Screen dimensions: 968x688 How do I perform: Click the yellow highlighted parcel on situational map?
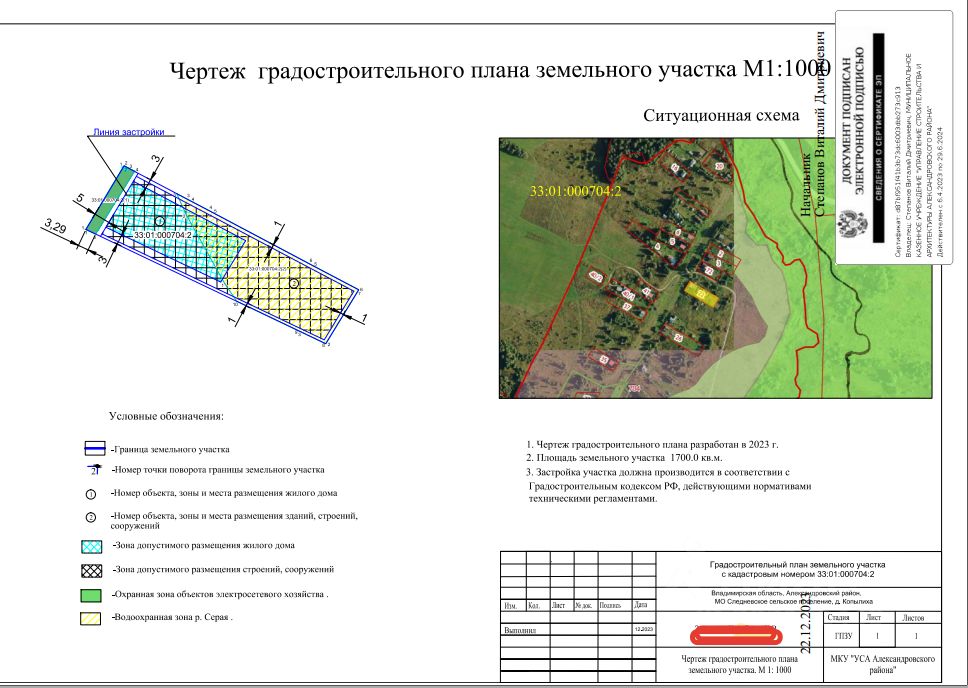[x=703, y=294]
